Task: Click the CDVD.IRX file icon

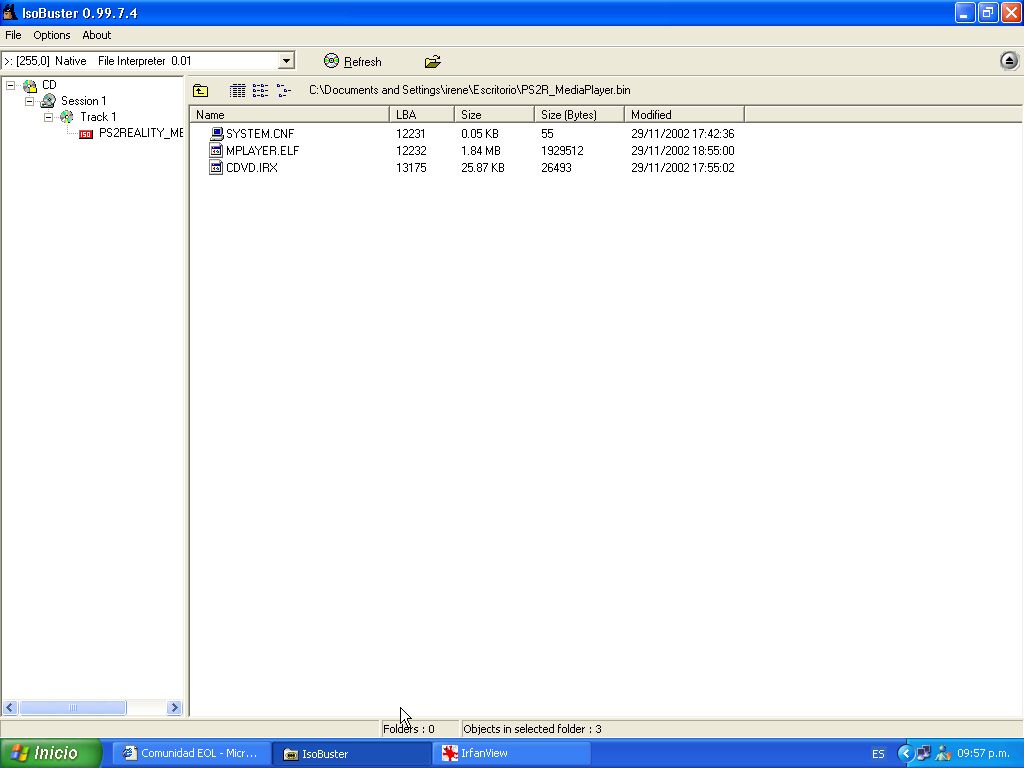Action: coord(216,168)
